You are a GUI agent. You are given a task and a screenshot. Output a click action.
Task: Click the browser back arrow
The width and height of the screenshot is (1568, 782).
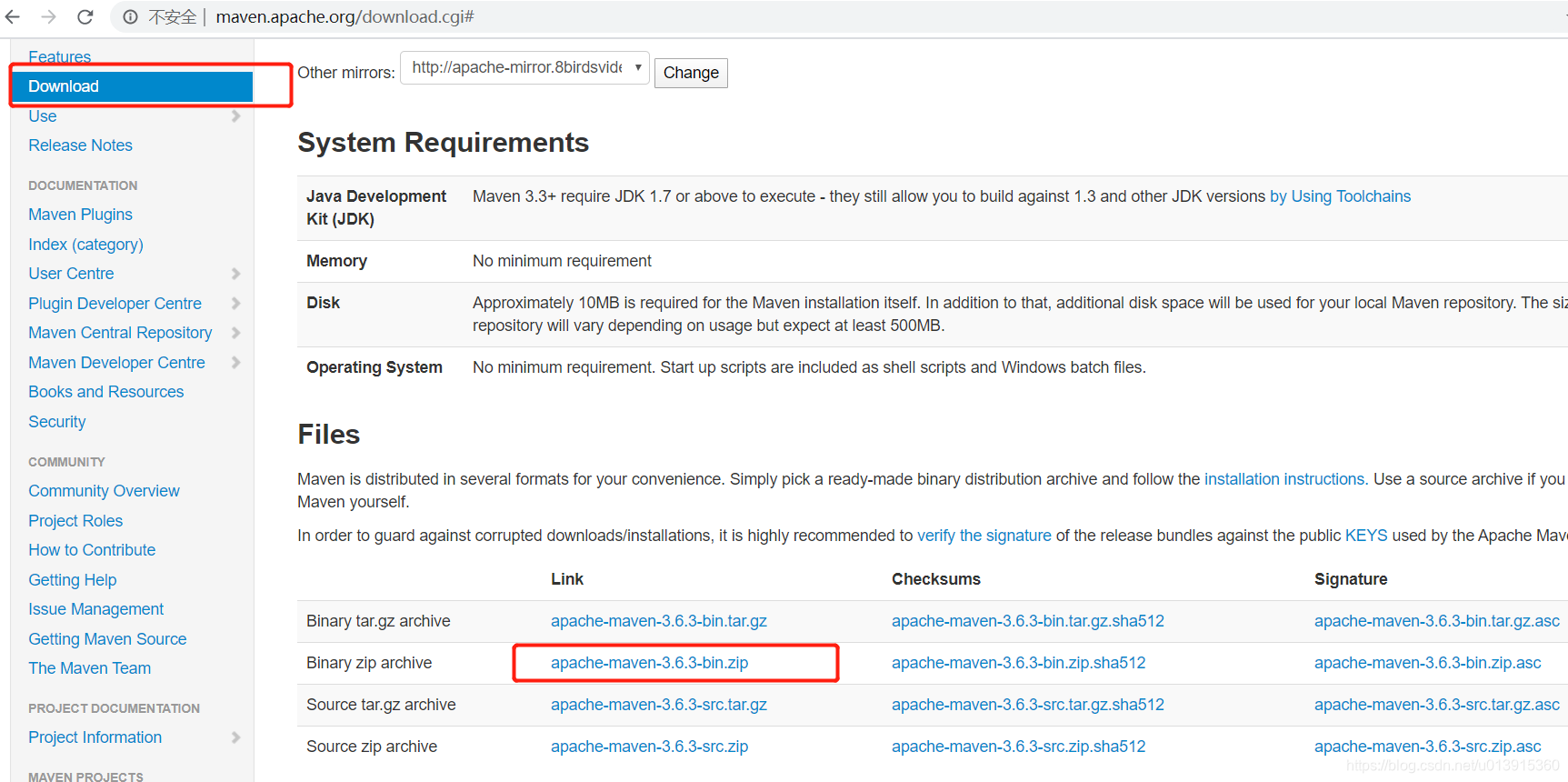(x=13, y=17)
